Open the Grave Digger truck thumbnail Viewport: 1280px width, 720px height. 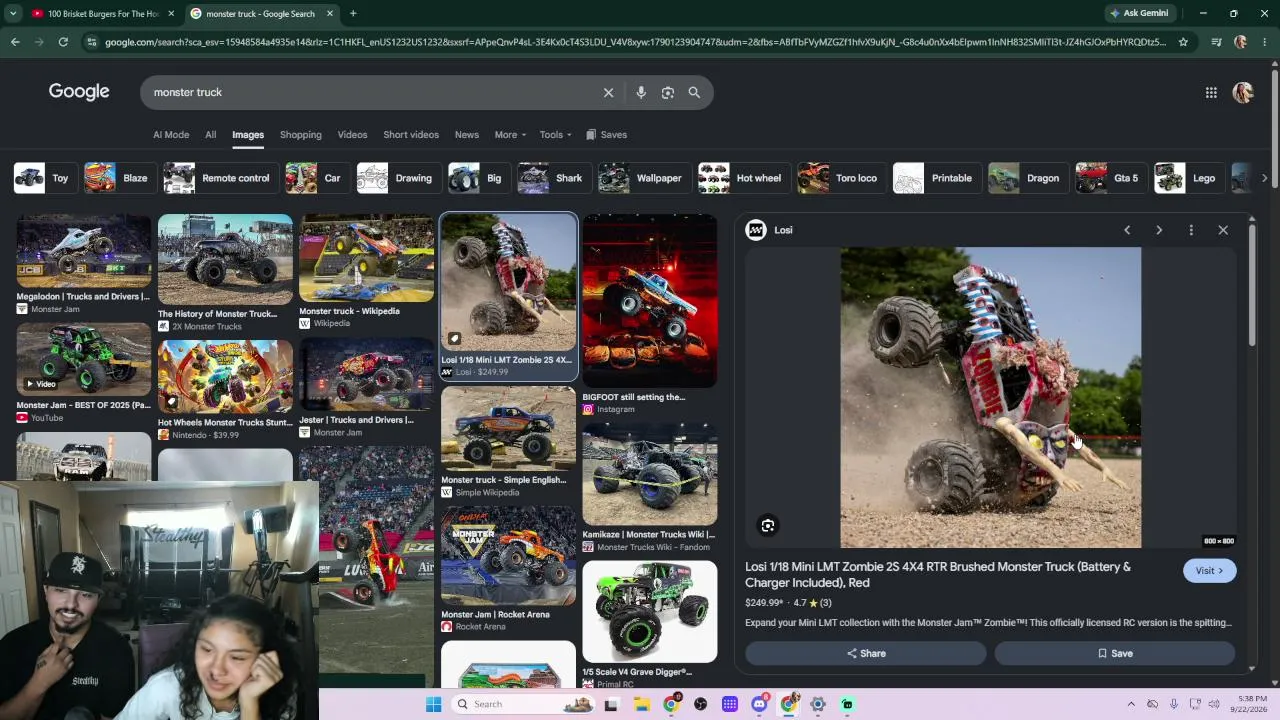click(x=650, y=612)
